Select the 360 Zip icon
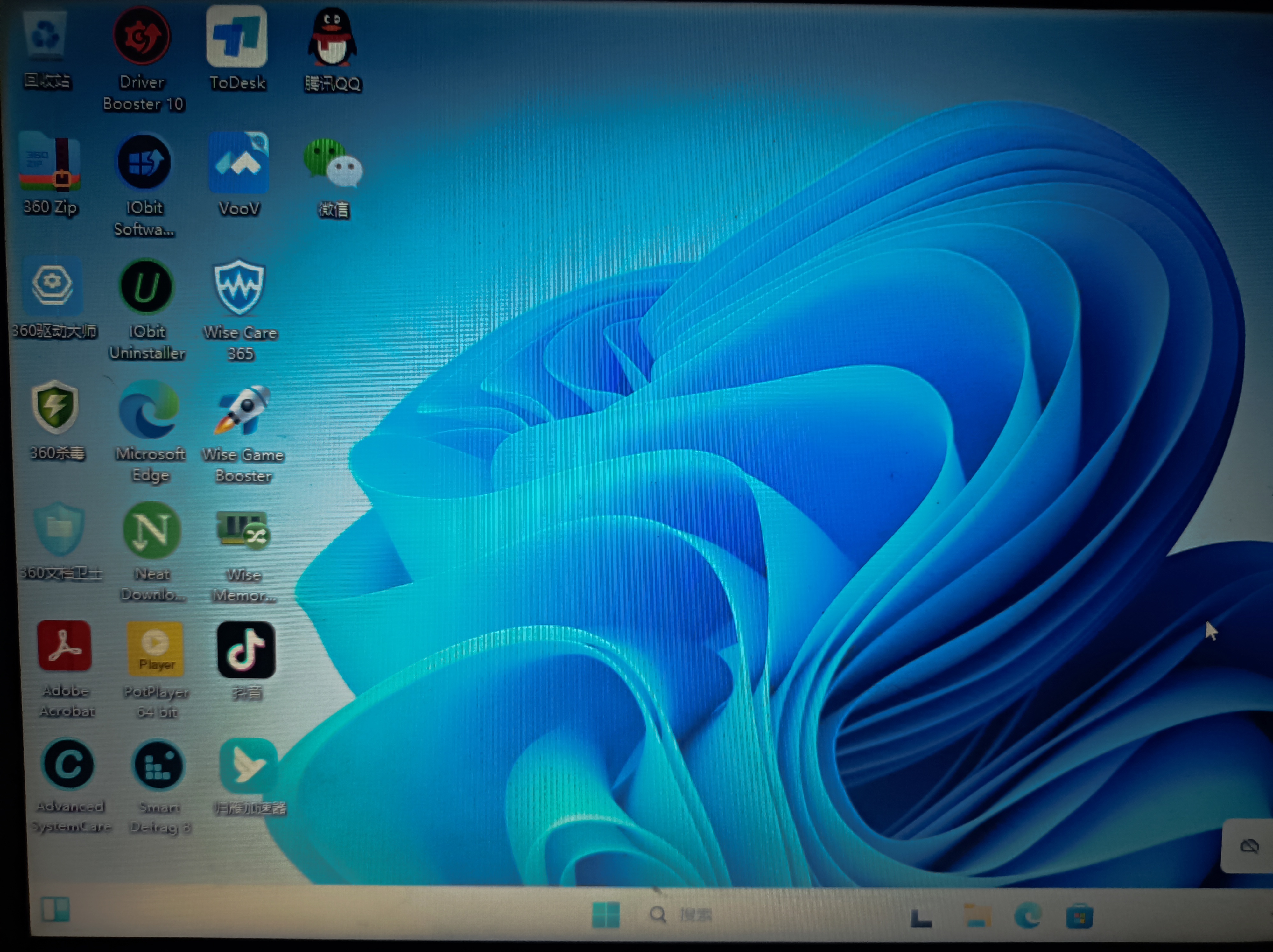Screen dimensions: 1273x952 tap(50, 162)
